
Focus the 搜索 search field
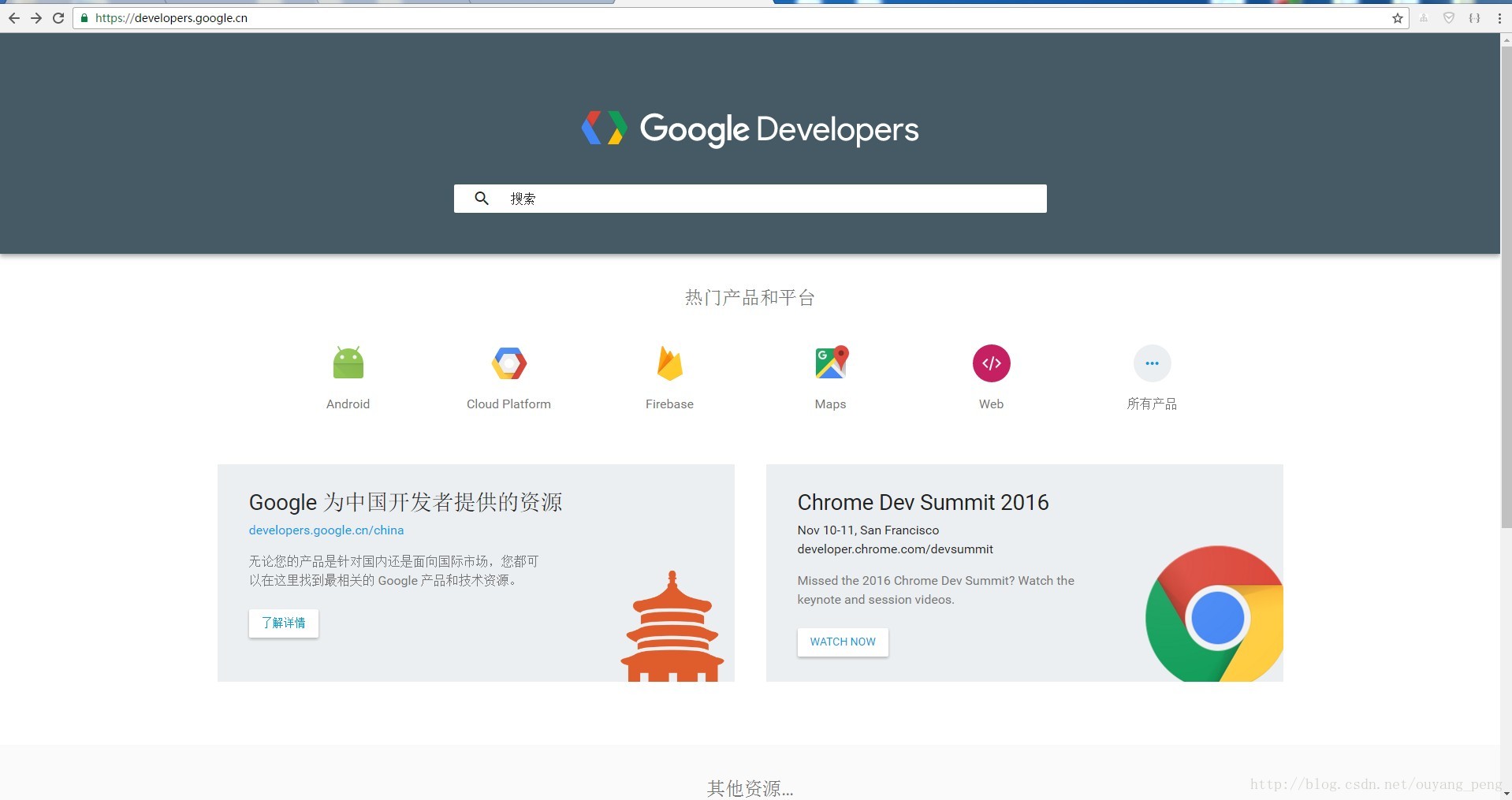coord(773,199)
